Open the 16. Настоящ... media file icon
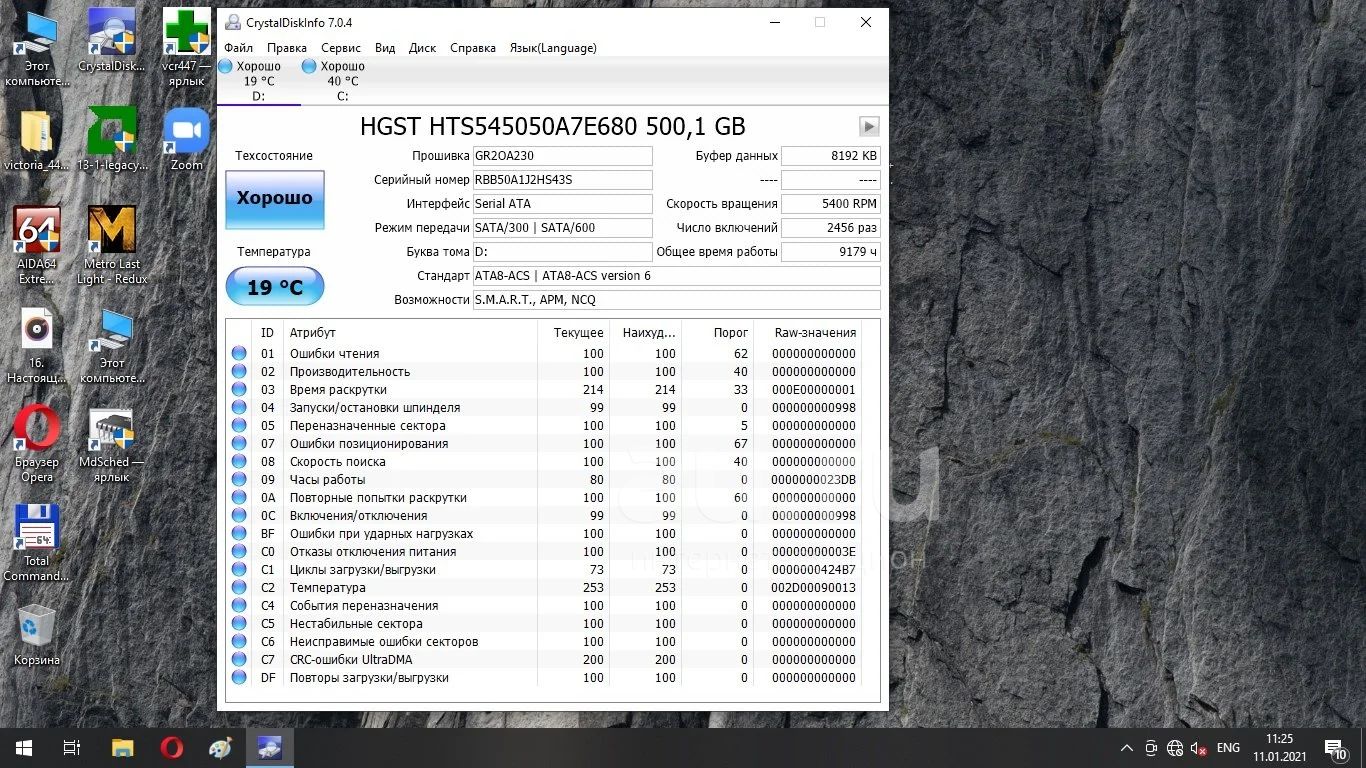 pos(36,344)
